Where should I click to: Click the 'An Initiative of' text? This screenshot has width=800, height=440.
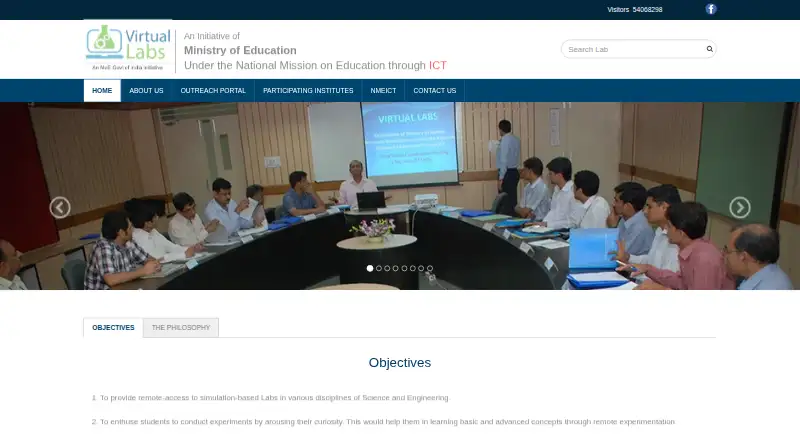click(x=211, y=36)
